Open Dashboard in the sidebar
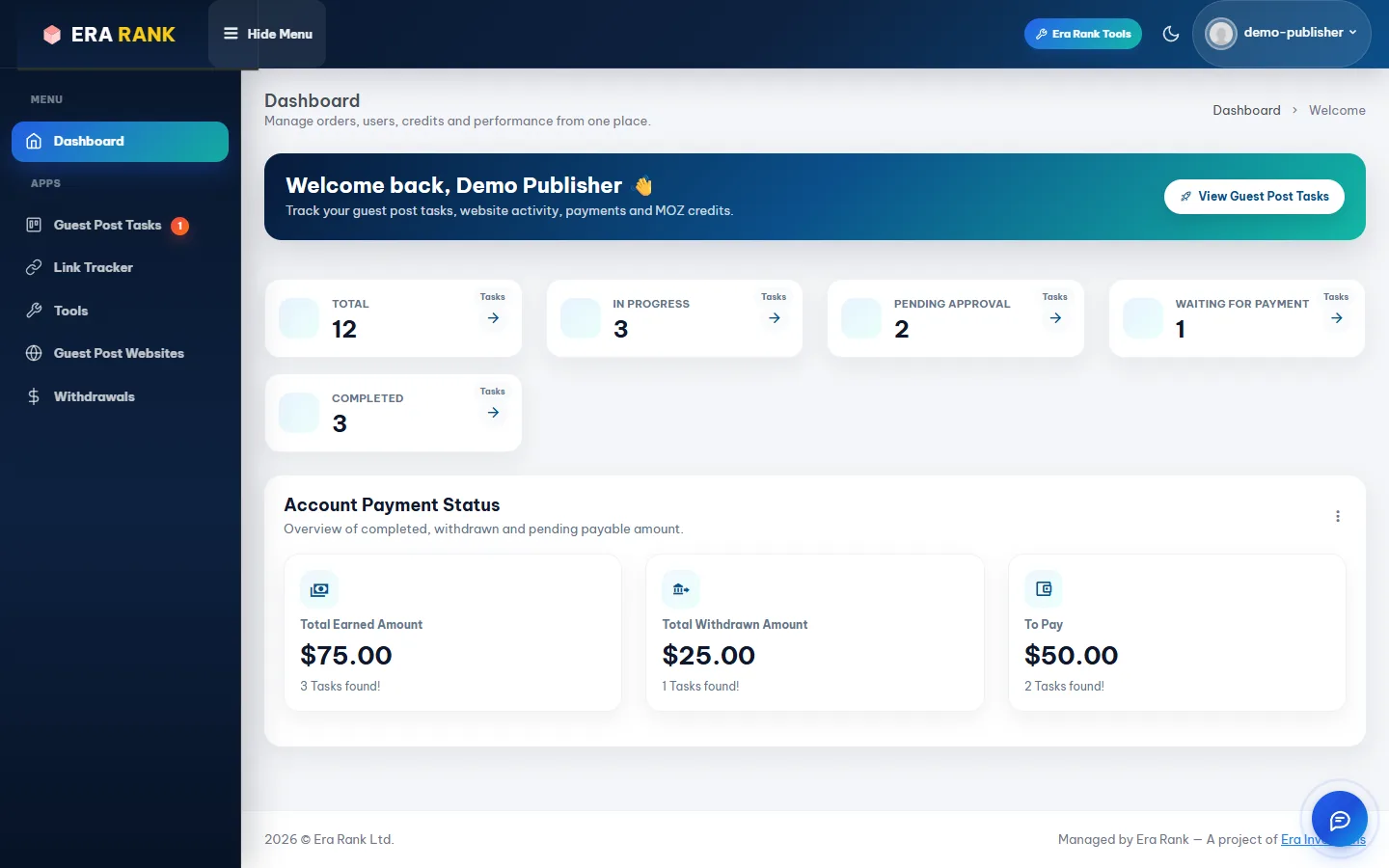This screenshot has height=868, width=1389. (120, 142)
